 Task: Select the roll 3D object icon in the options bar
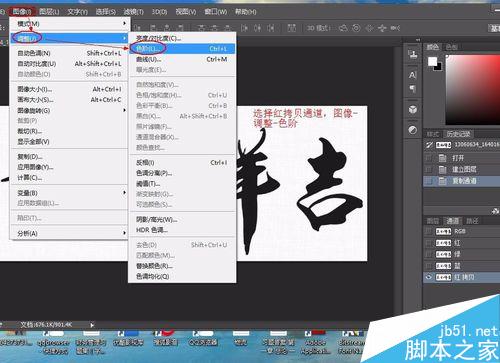[x=356, y=28]
